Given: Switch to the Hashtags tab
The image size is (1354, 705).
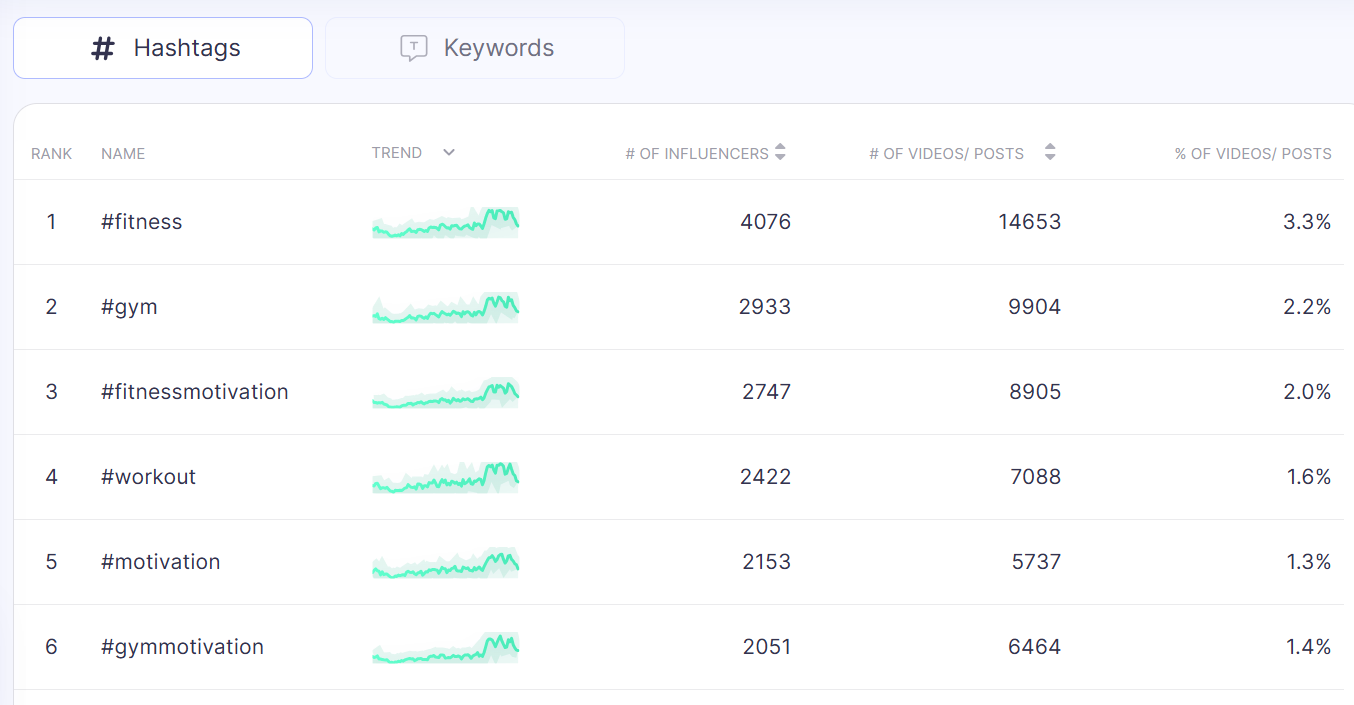Looking at the screenshot, I should [163, 48].
